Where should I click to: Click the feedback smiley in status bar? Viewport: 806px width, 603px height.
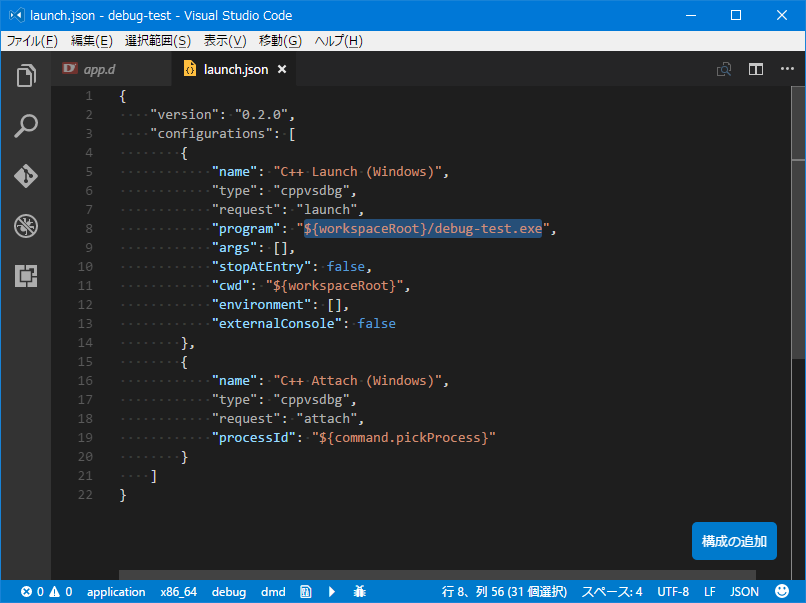pos(782,592)
